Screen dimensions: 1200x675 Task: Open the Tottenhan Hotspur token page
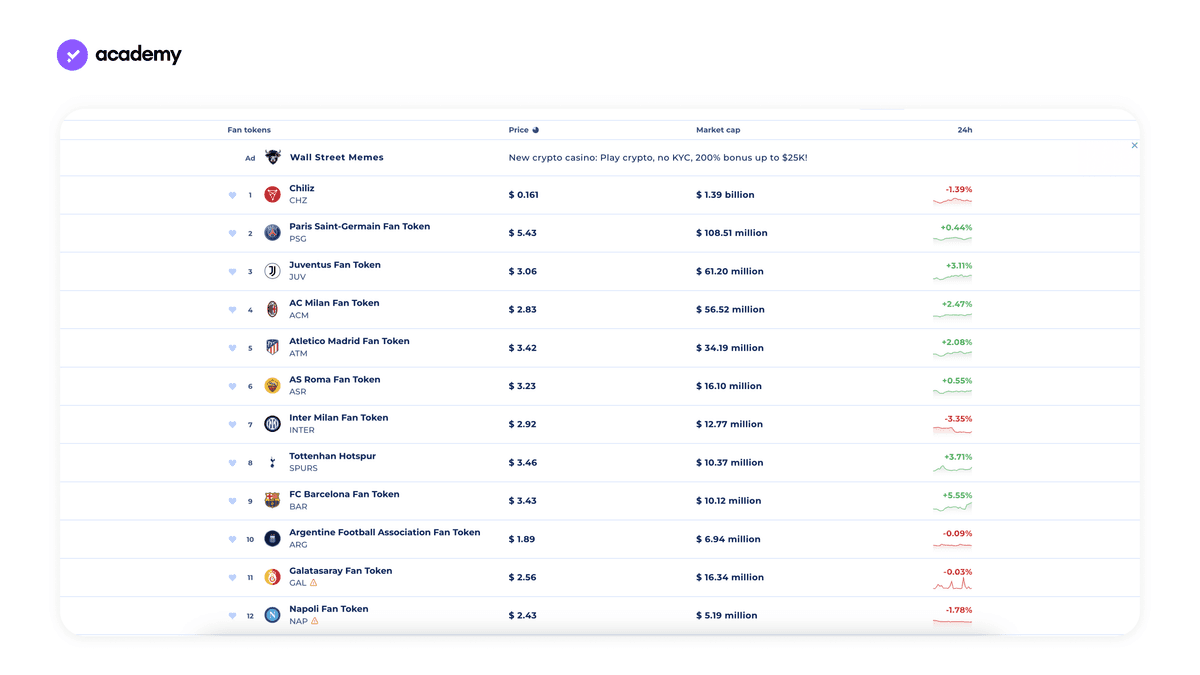pos(335,456)
